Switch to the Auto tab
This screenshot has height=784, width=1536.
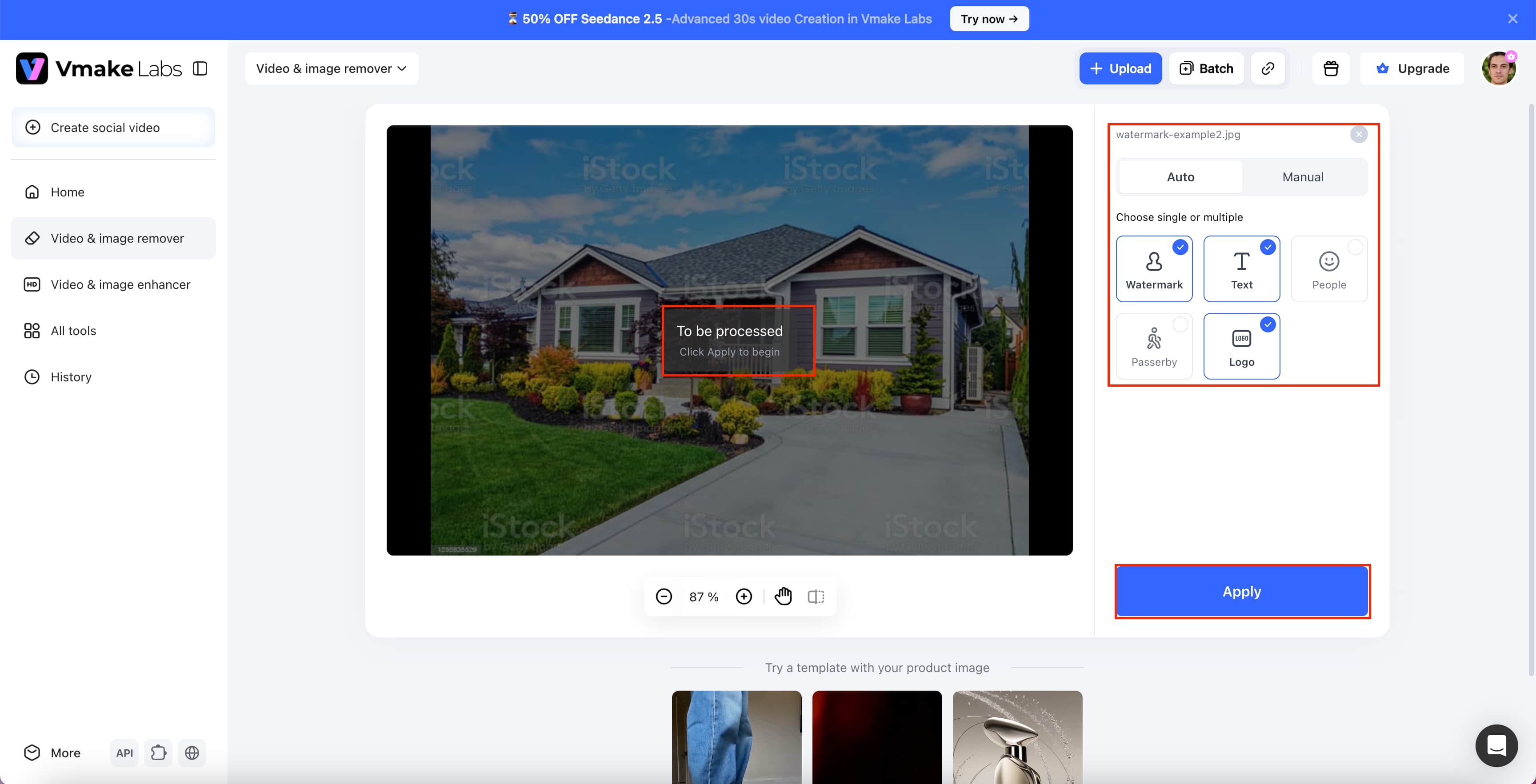click(x=1180, y=177)
